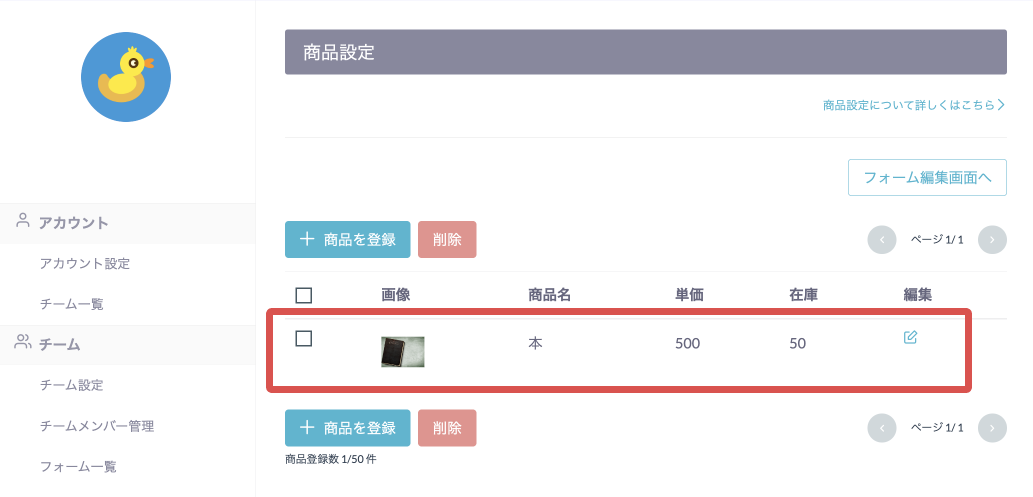Screen dimensions: 1033x497
Task: Click bottom next page arrow
Action: pos(992,428)
